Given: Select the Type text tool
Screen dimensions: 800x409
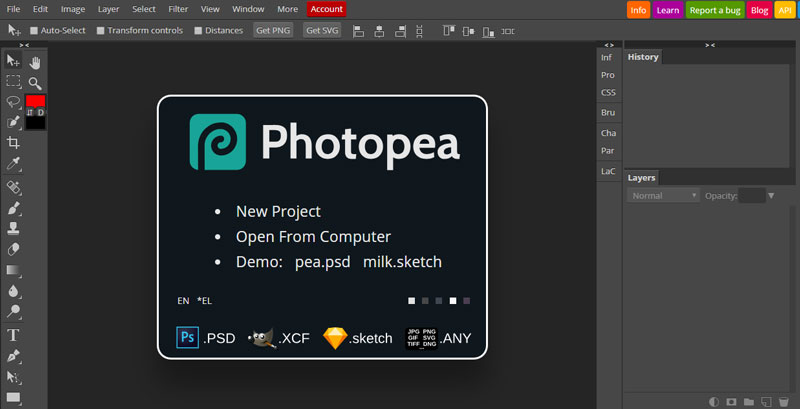Looking at the screenshot, I should (x=13, y=335).
